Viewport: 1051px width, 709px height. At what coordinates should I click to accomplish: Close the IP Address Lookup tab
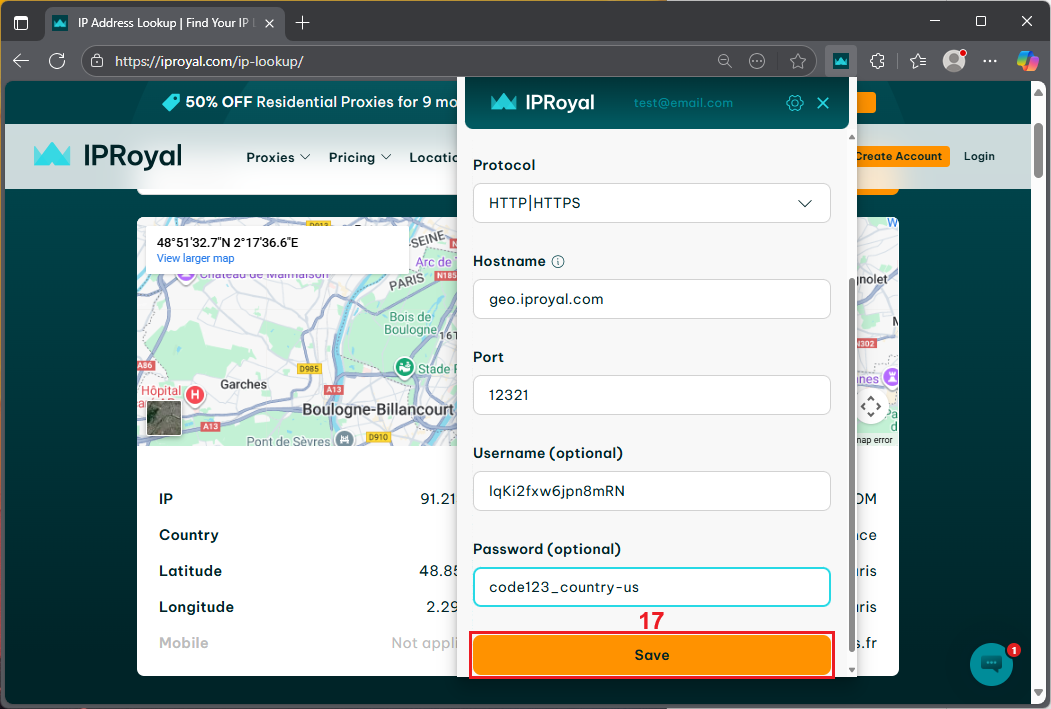pos(269,23)
